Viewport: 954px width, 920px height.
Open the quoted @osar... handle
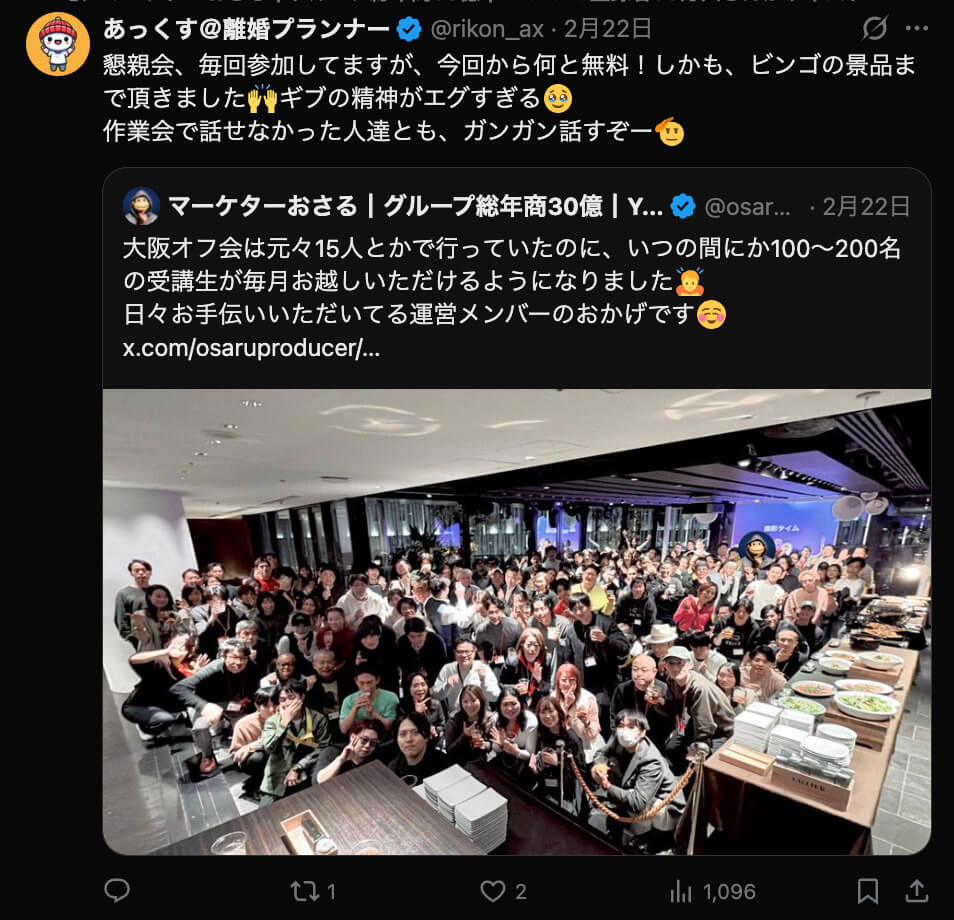tap(747, 207)
